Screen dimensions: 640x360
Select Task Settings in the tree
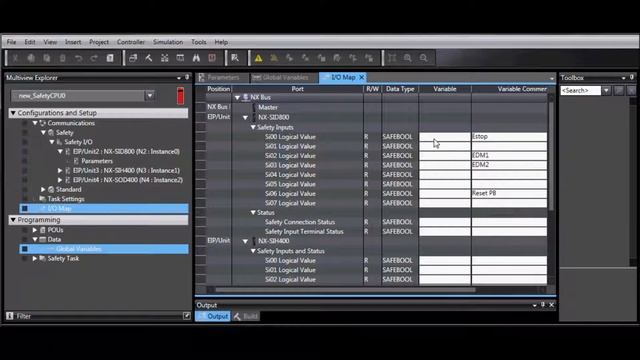[66, 199]
